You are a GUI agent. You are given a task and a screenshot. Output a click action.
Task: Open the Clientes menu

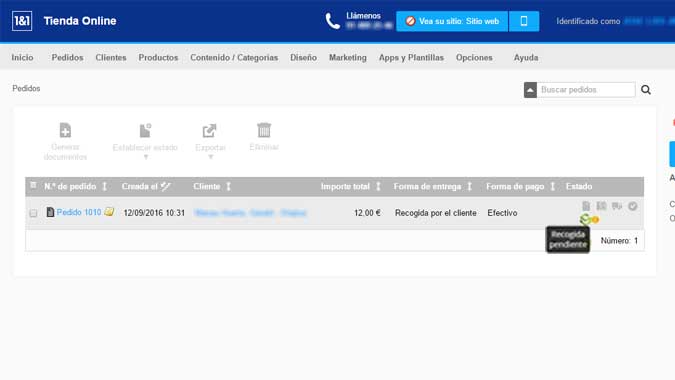click(x=111, y=57)
